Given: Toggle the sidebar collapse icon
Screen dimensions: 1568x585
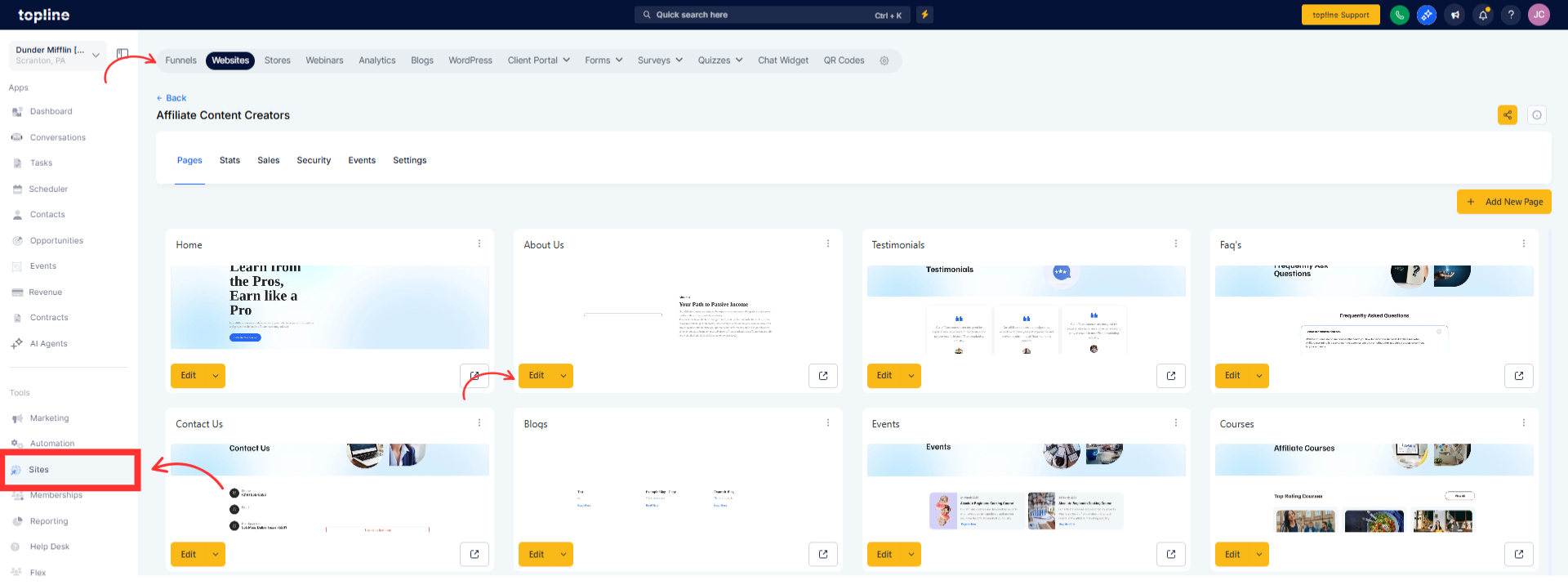Looking at the screenshot, I should tap(122, 54).
